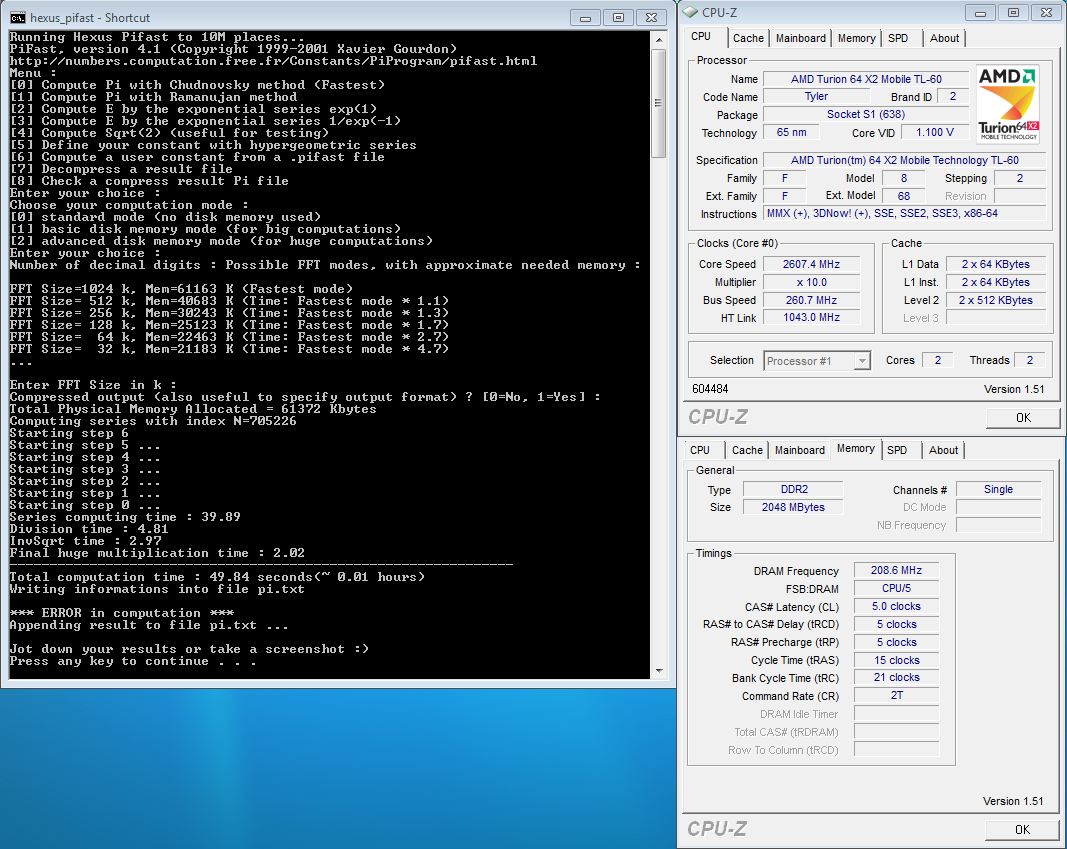1067x849 pixels.
Task: Click the pifast.html URL in console
Action: (273, 61)
